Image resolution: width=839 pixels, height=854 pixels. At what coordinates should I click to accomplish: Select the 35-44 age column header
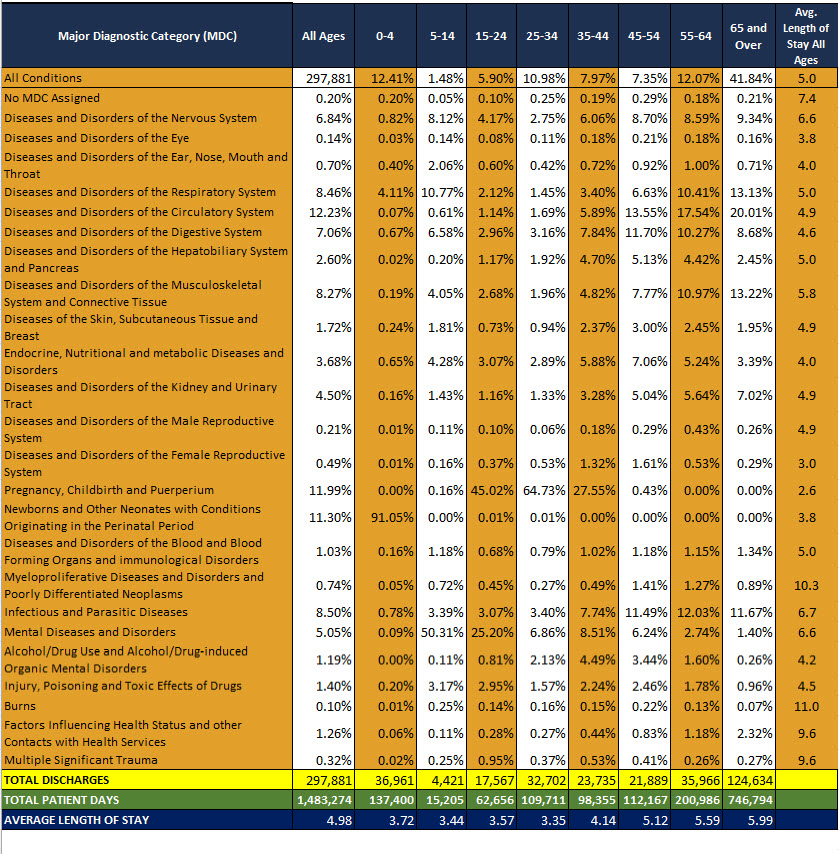click(589, 36)
